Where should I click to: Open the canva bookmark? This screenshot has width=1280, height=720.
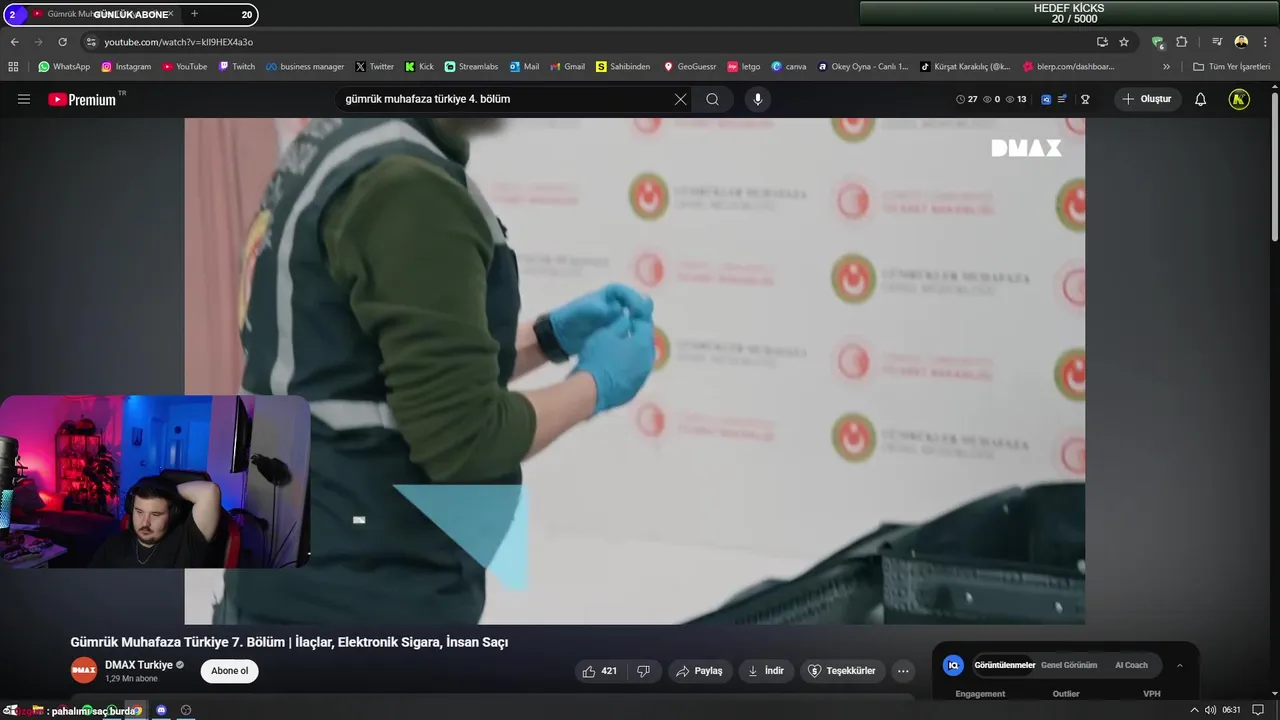[789, 67]
